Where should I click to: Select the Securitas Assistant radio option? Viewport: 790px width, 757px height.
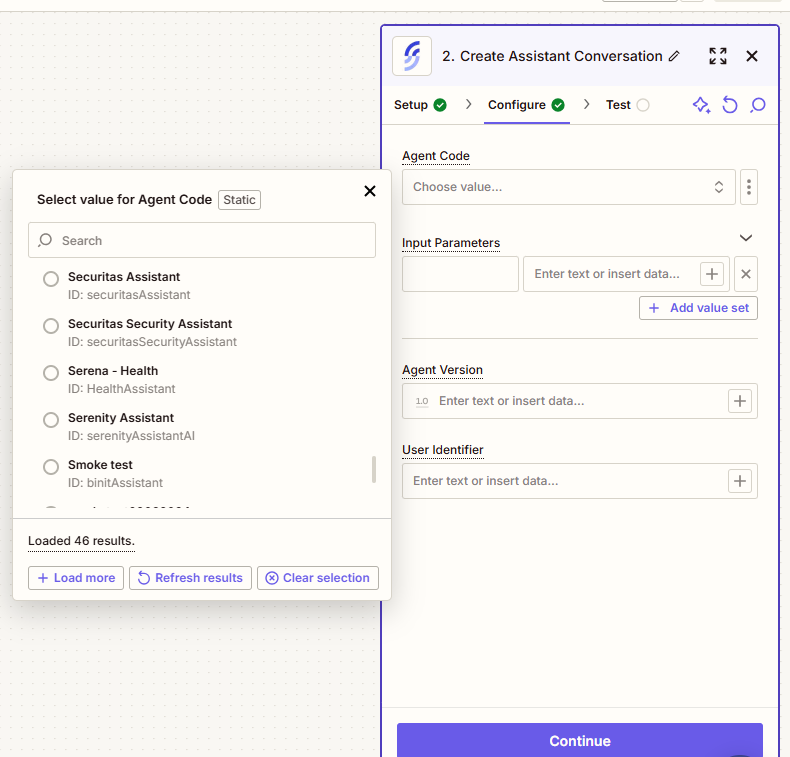click(51, 279)
